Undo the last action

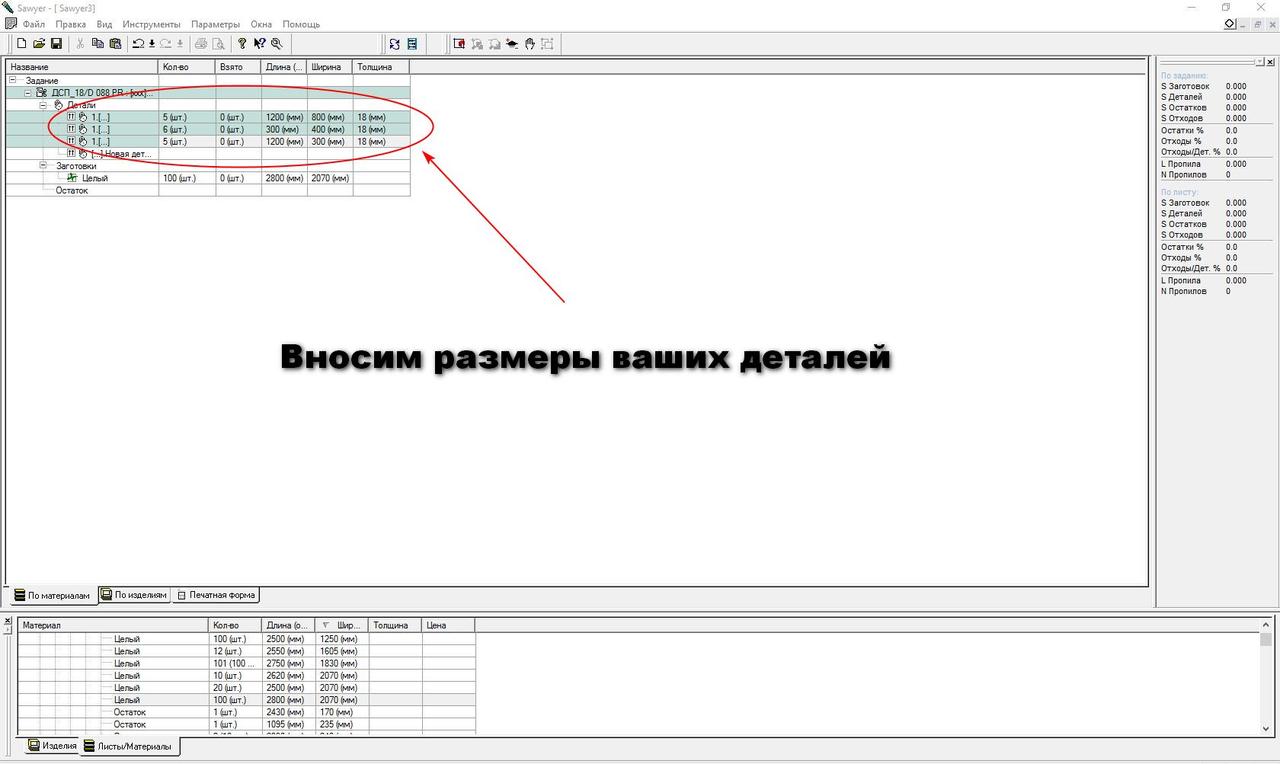[138, 44]
